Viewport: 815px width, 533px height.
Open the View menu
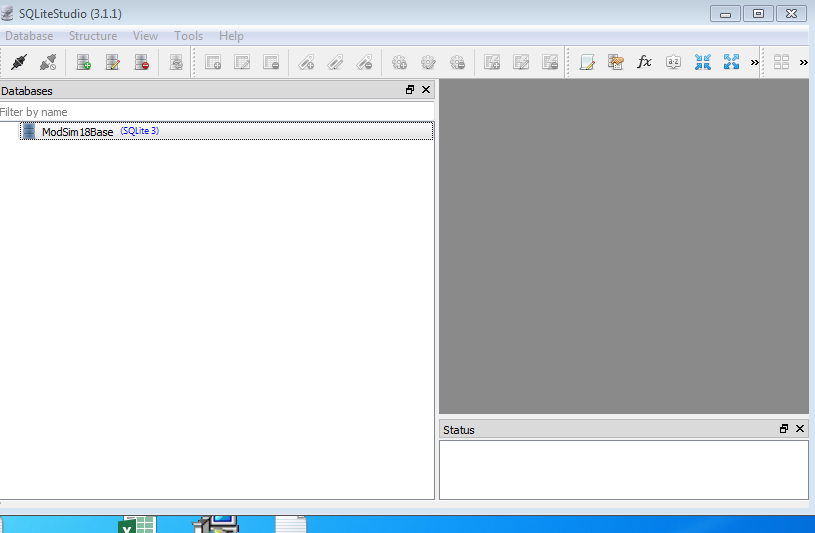pos(146,36)
